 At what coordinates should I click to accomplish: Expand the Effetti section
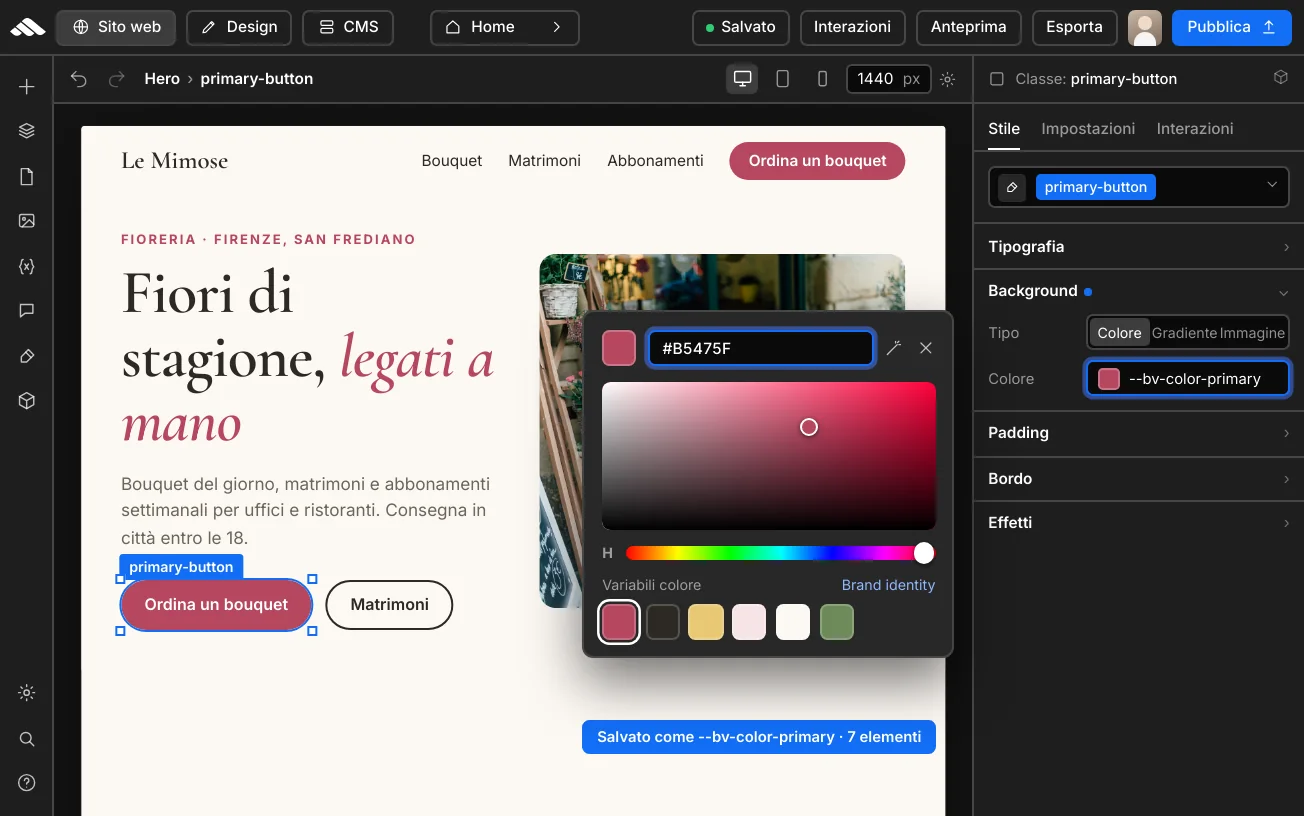[1139, 523]
